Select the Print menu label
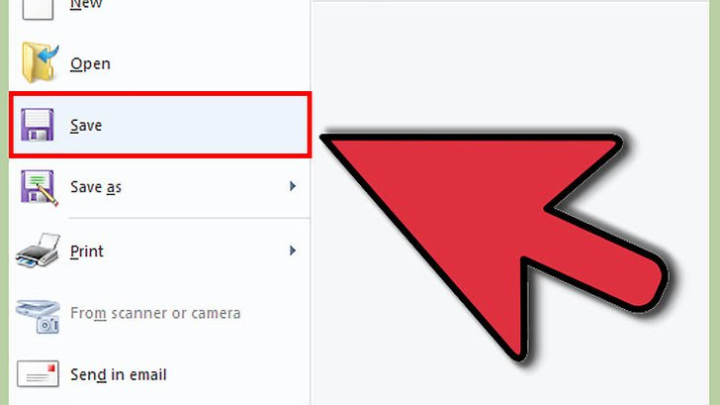This screenshot has width=720, height=405. (x=86, y=251)
